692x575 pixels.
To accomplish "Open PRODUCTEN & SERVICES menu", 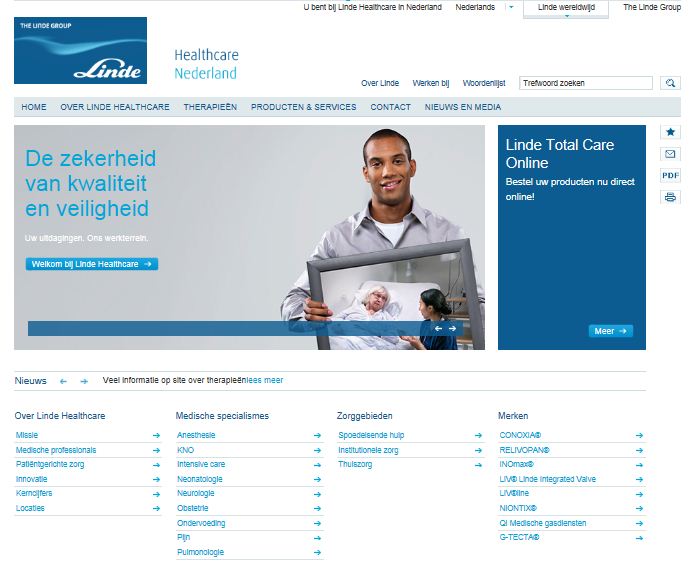I will pyautogui.click(x=304, y=107).
